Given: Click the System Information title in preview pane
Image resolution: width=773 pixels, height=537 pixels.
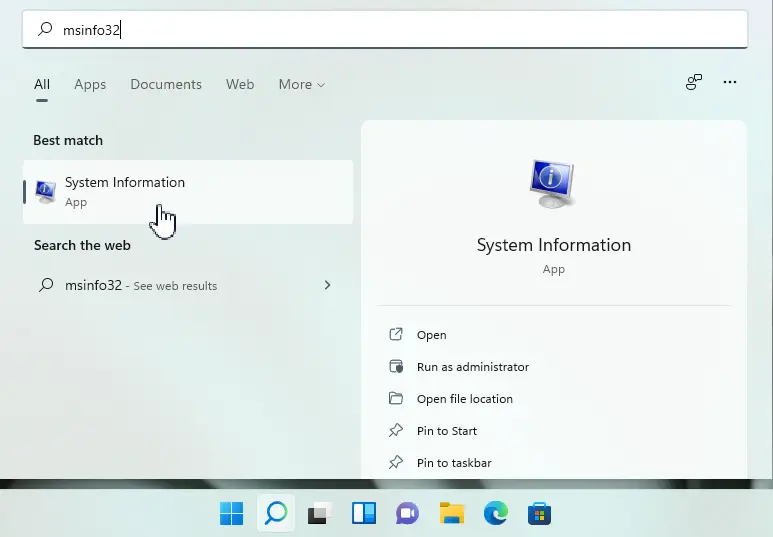Looking at the screenshot, I should tap(554, 245).
